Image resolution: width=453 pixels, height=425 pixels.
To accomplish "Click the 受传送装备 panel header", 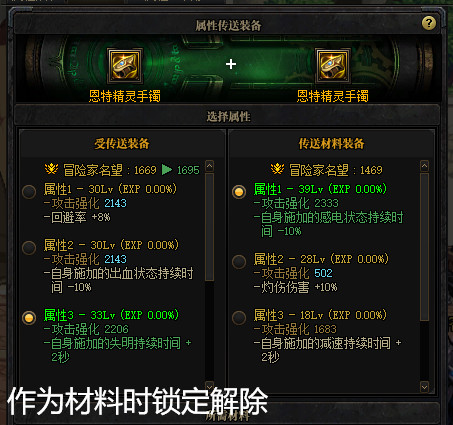I will (x=122, y=144).
